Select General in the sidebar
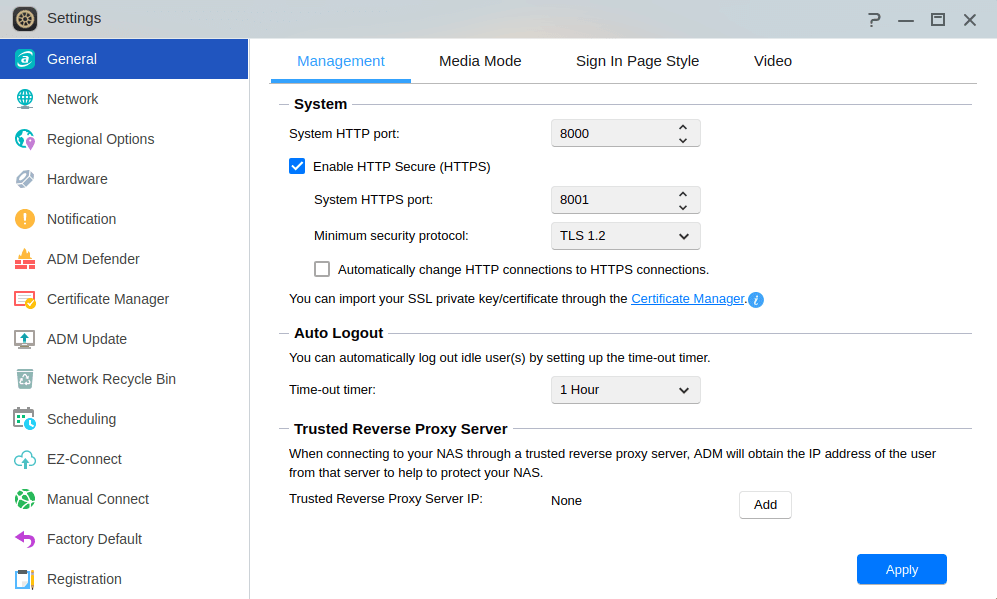The image size is (997, 599). (x=124, y=59)
